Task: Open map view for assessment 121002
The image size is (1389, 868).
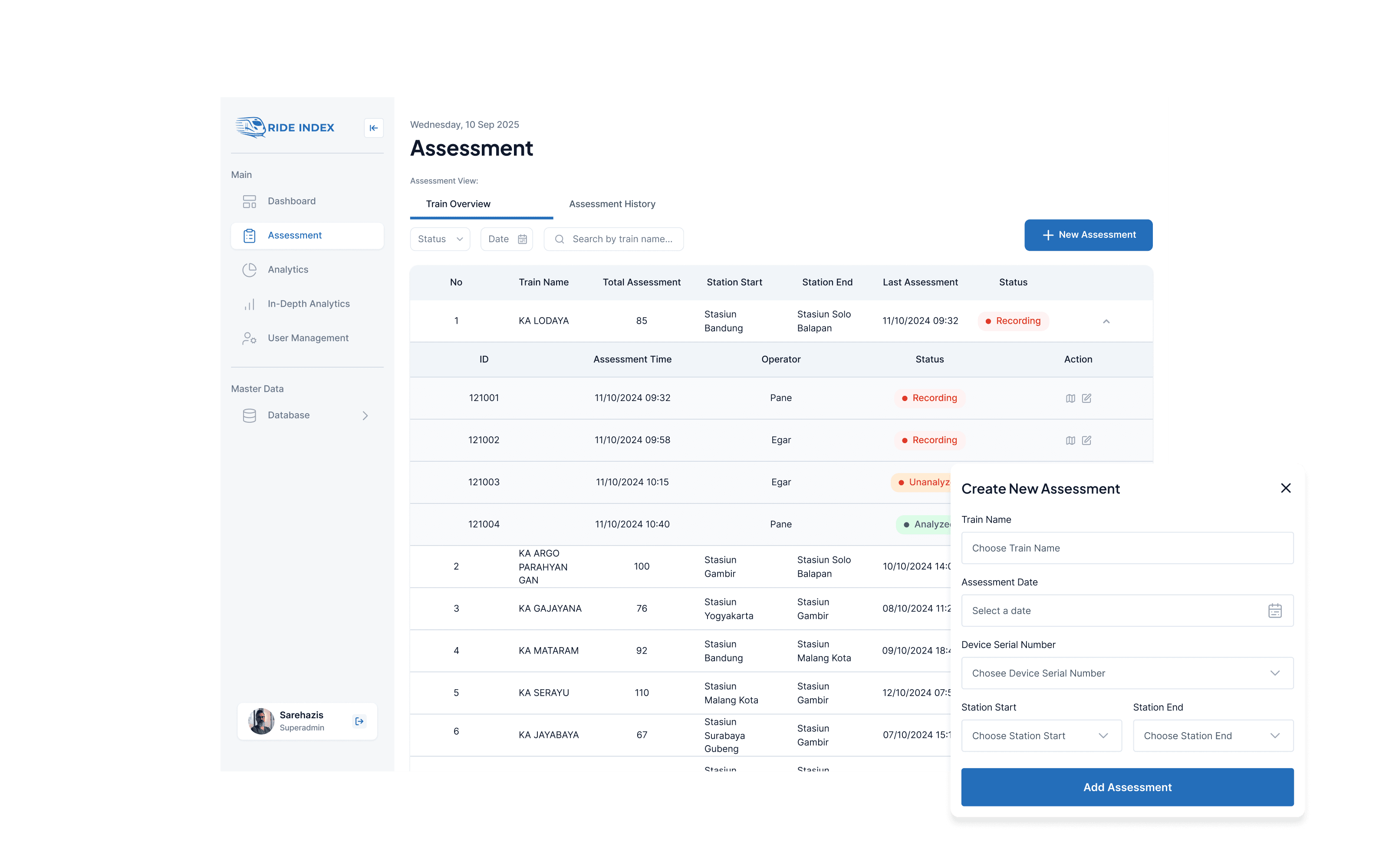Action: (1070, 441)
